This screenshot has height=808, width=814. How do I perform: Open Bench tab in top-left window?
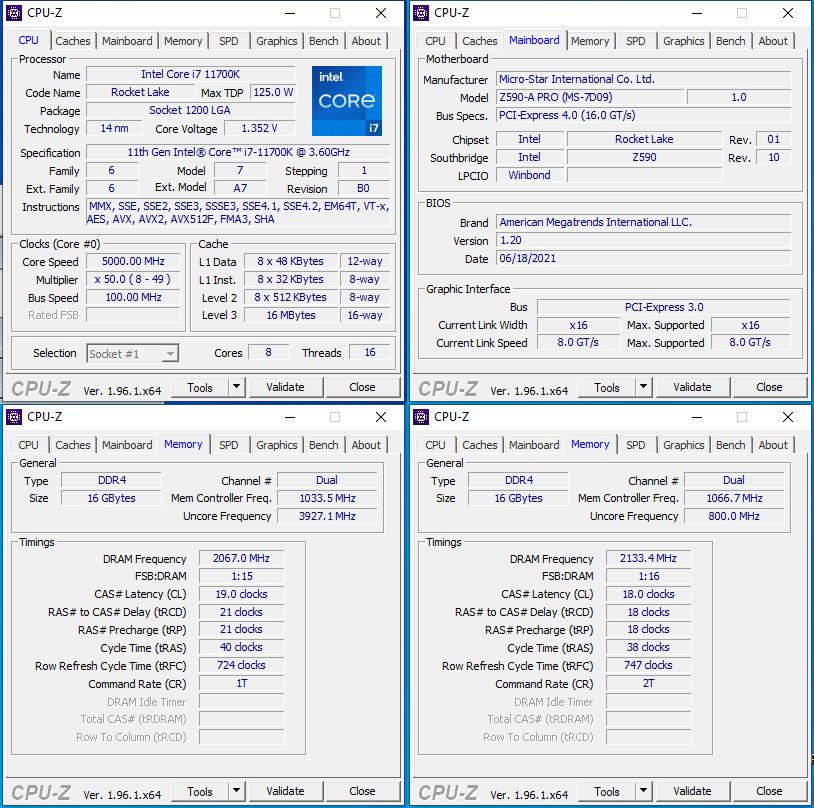coord(323,41)
